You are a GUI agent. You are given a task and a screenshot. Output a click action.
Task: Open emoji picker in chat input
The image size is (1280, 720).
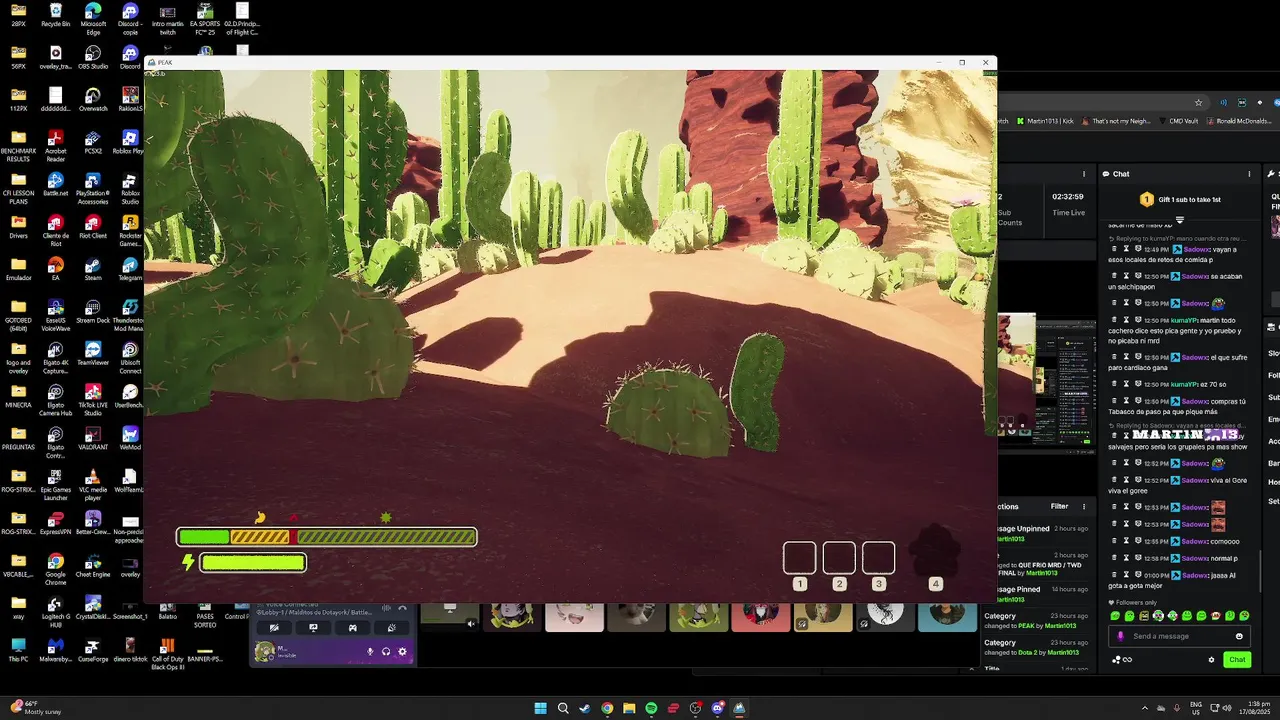[1239, 636]
